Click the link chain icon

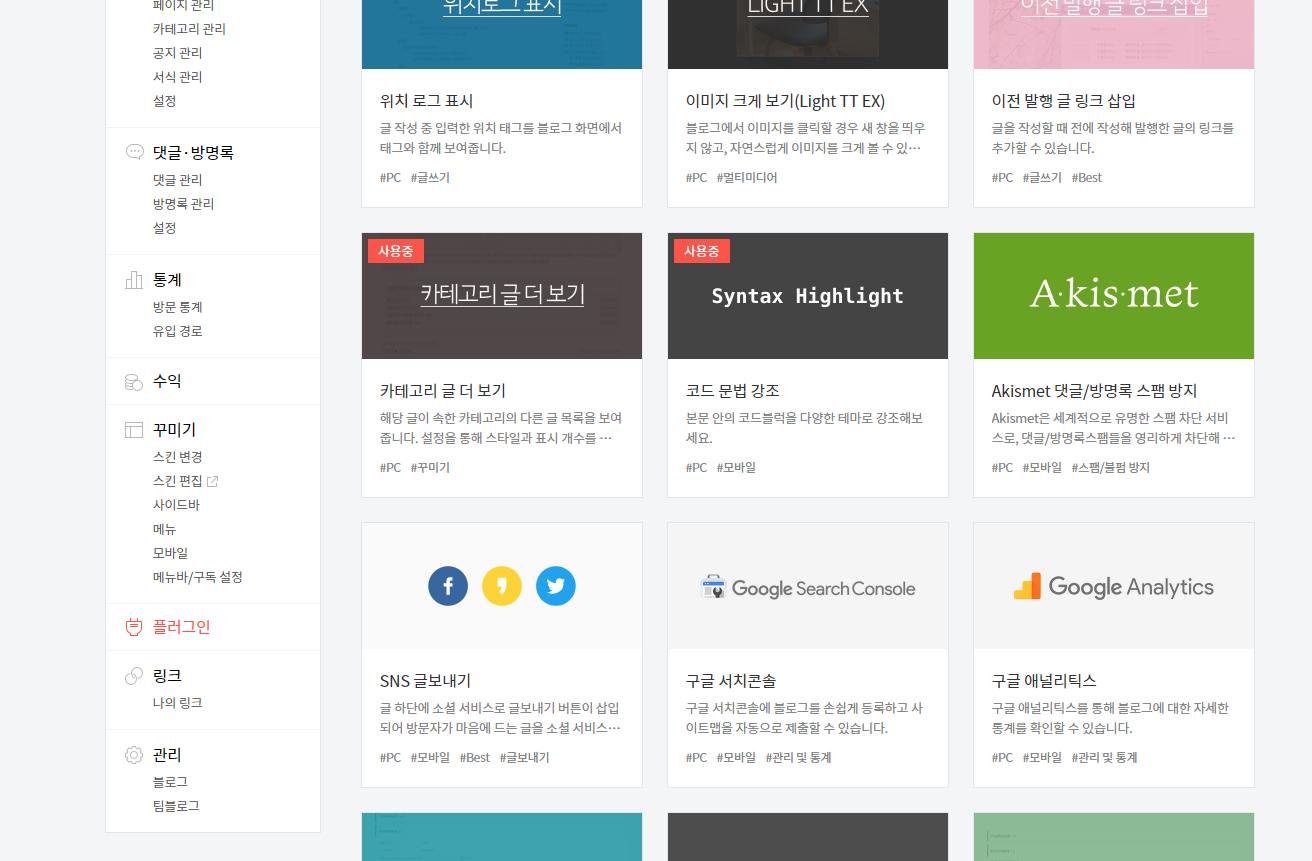pos(134,676)
